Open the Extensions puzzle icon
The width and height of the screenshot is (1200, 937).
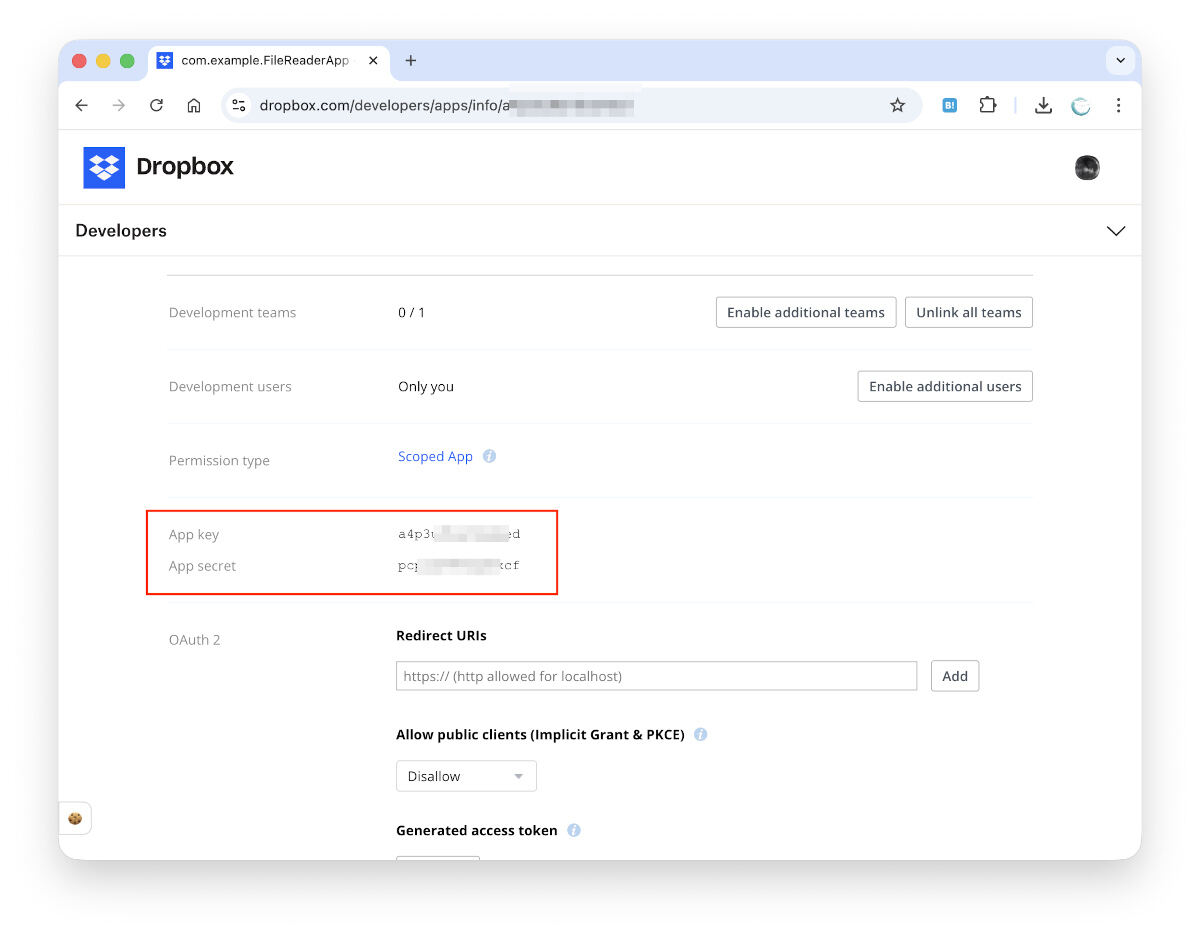point(988,105)
